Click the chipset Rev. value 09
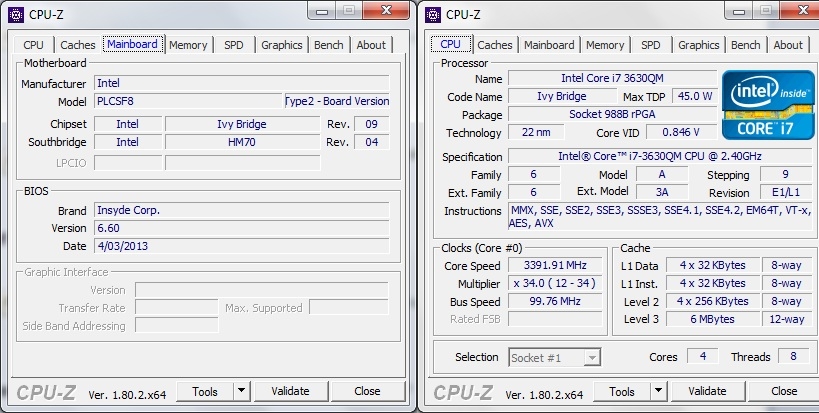Viewport: 819px width, 413px height. click(x=371, y=124)
